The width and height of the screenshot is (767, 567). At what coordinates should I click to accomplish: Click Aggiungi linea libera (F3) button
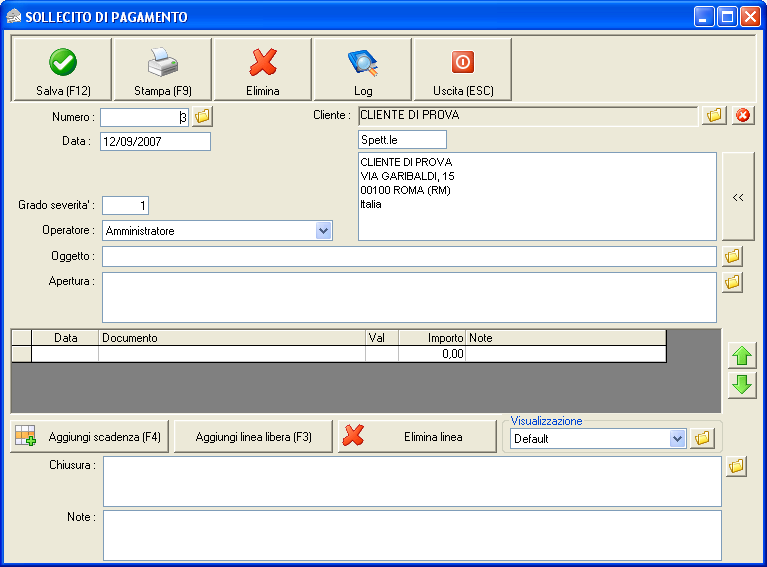coord(253,436)
